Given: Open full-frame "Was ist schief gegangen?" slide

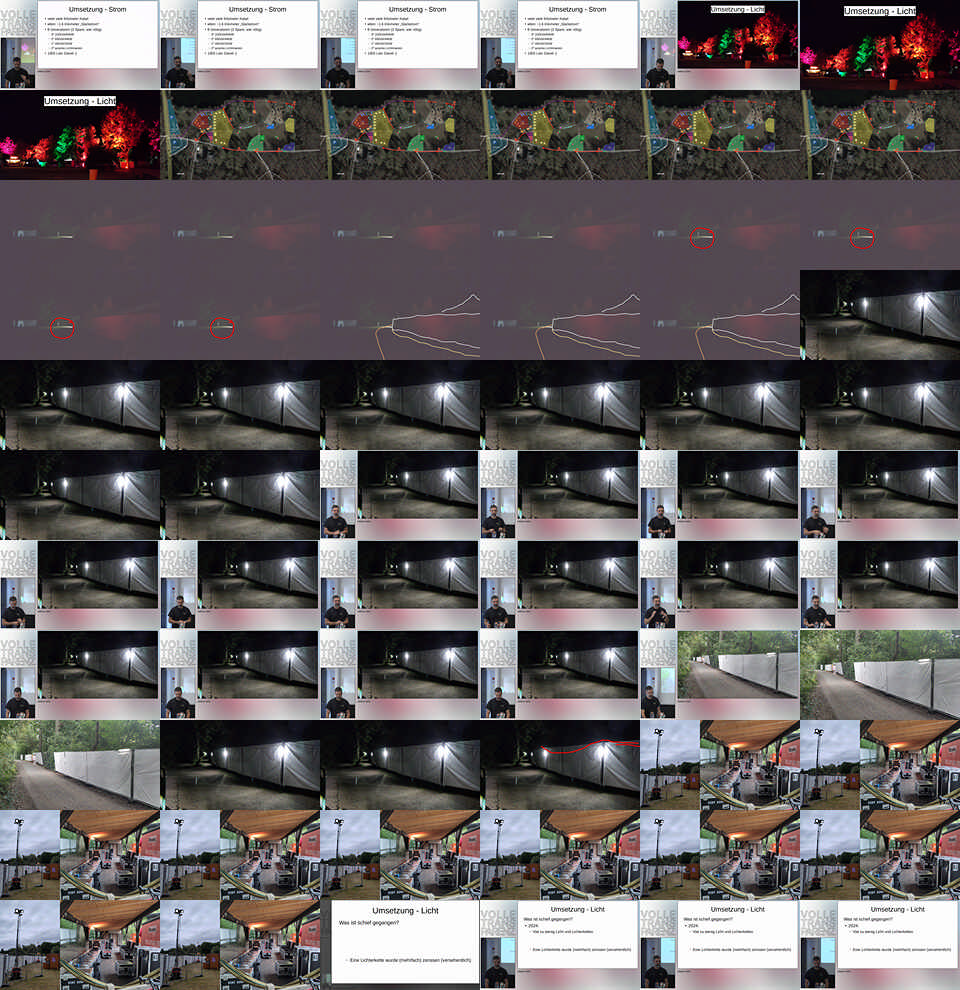Looking at the screenshot, I should point(400,945).
